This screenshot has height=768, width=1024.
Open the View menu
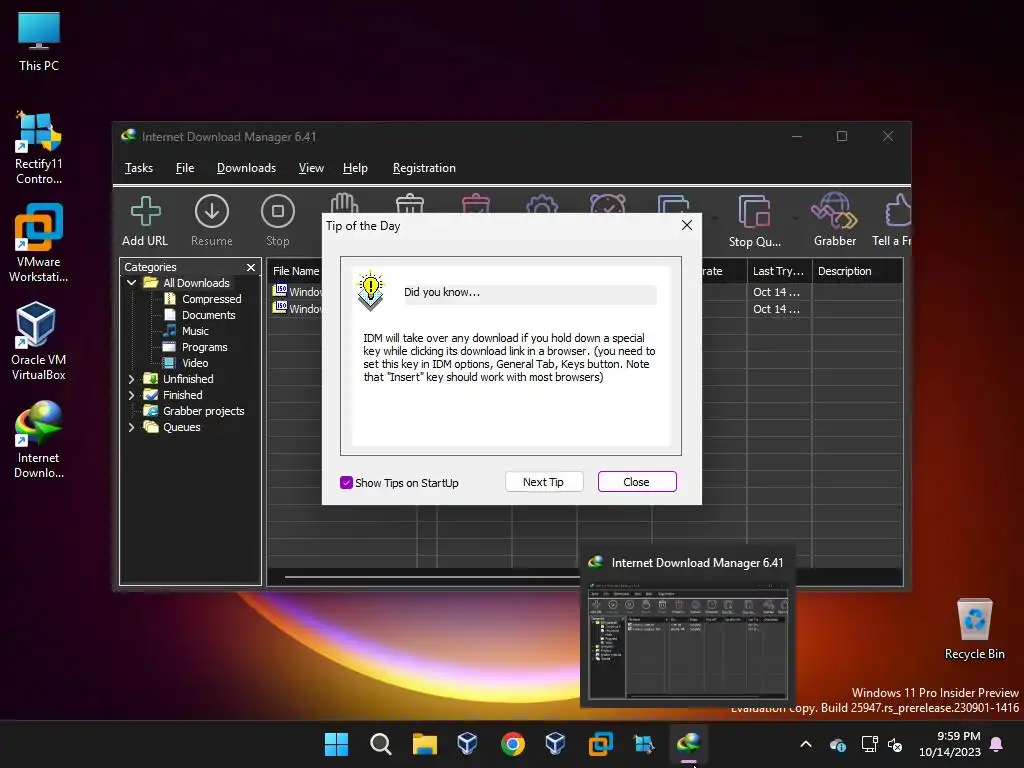click(x=311, y=168)
